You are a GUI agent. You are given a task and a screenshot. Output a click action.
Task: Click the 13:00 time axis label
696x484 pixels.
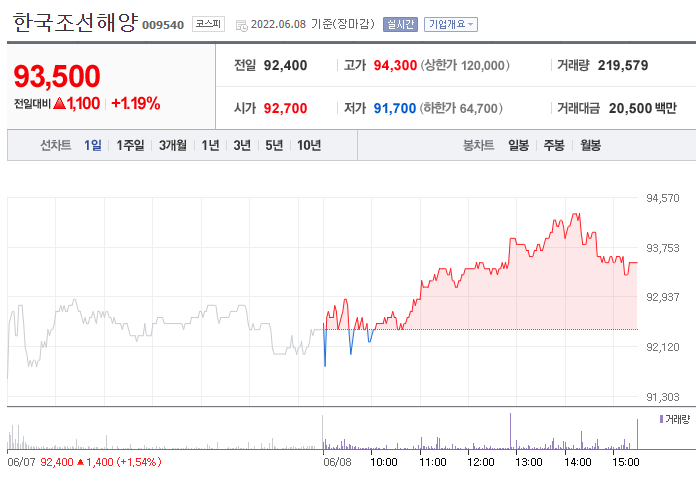529,462
